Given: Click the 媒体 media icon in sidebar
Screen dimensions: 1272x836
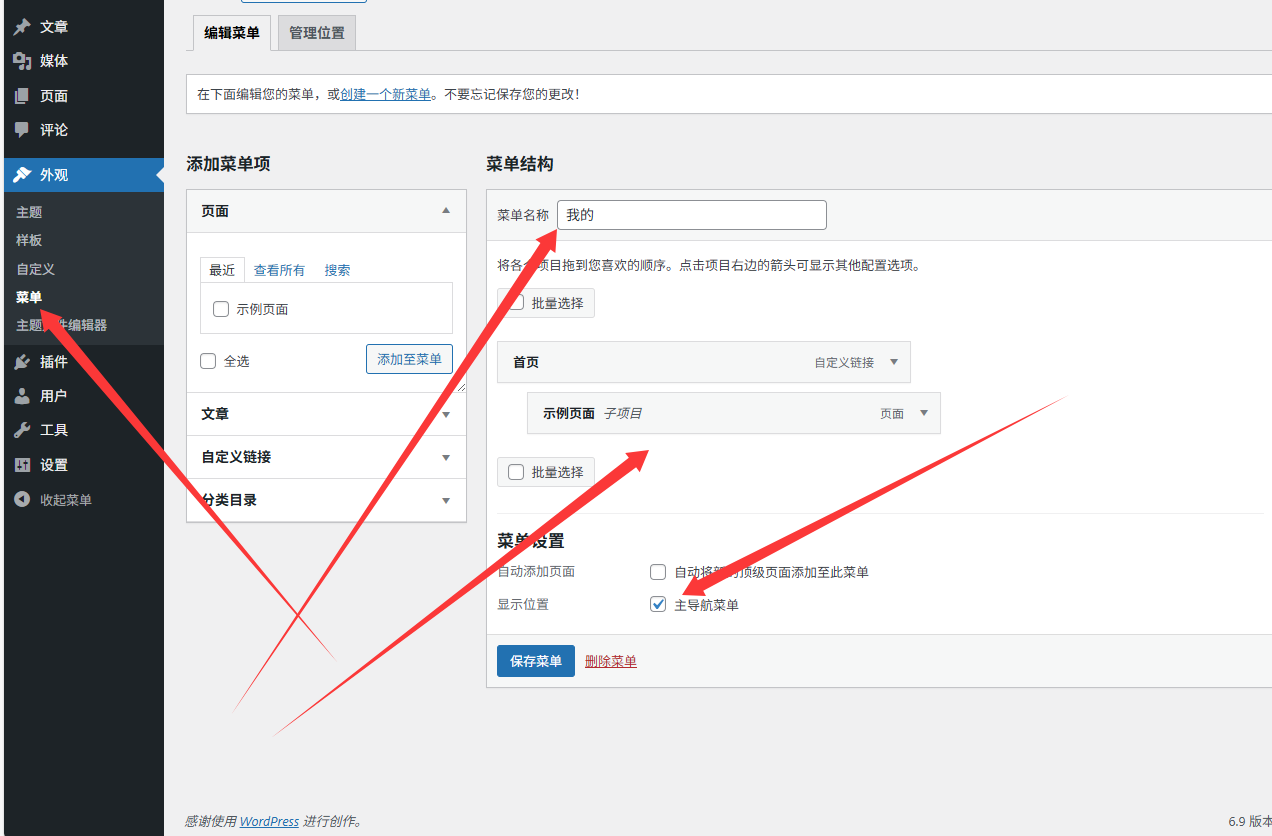Looking at the screenshot, I should coord(22,61).
